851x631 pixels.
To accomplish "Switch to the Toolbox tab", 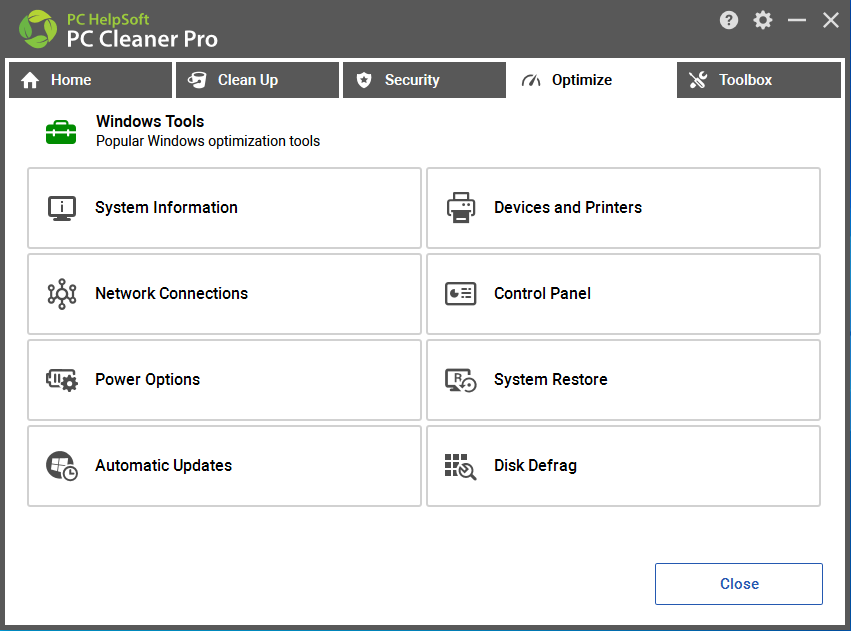I will pos(759,80).
